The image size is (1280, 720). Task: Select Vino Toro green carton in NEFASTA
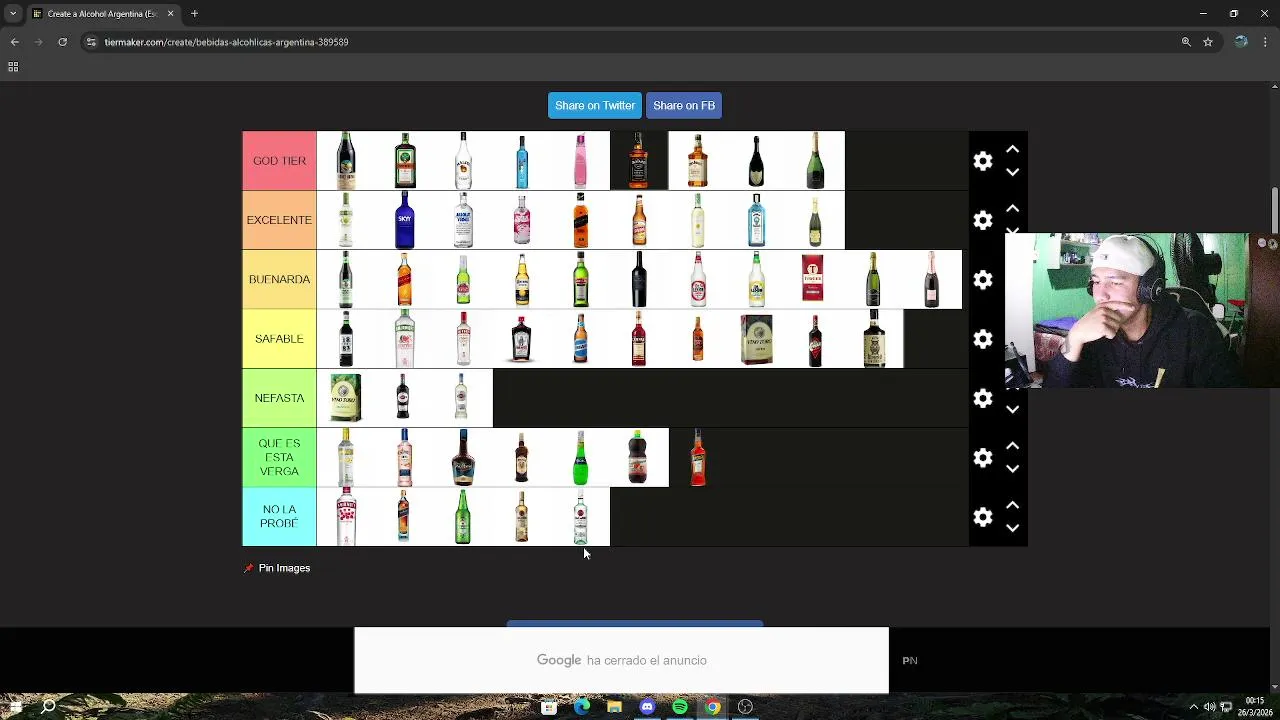[346, 398]
